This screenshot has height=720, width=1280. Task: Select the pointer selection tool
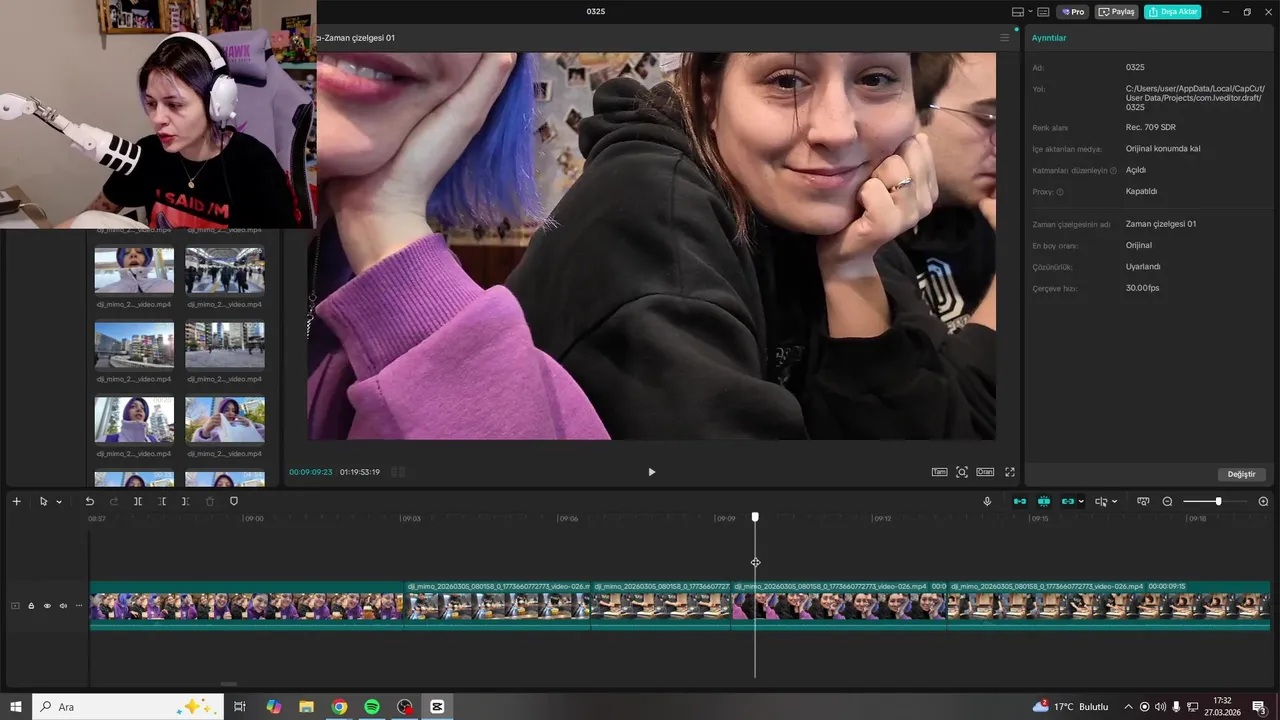pyautogui.click(x=43, y=501)
